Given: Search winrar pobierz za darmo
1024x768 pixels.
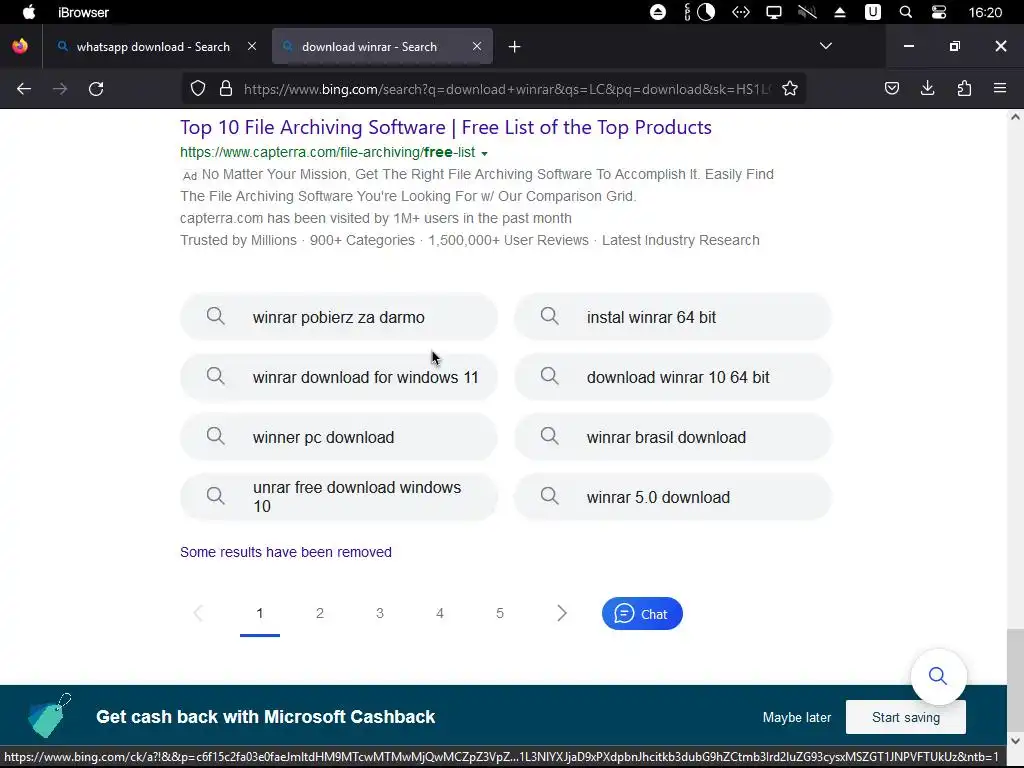Looking at the screenshot, I should pyautogui.click(x=339, y=317).
